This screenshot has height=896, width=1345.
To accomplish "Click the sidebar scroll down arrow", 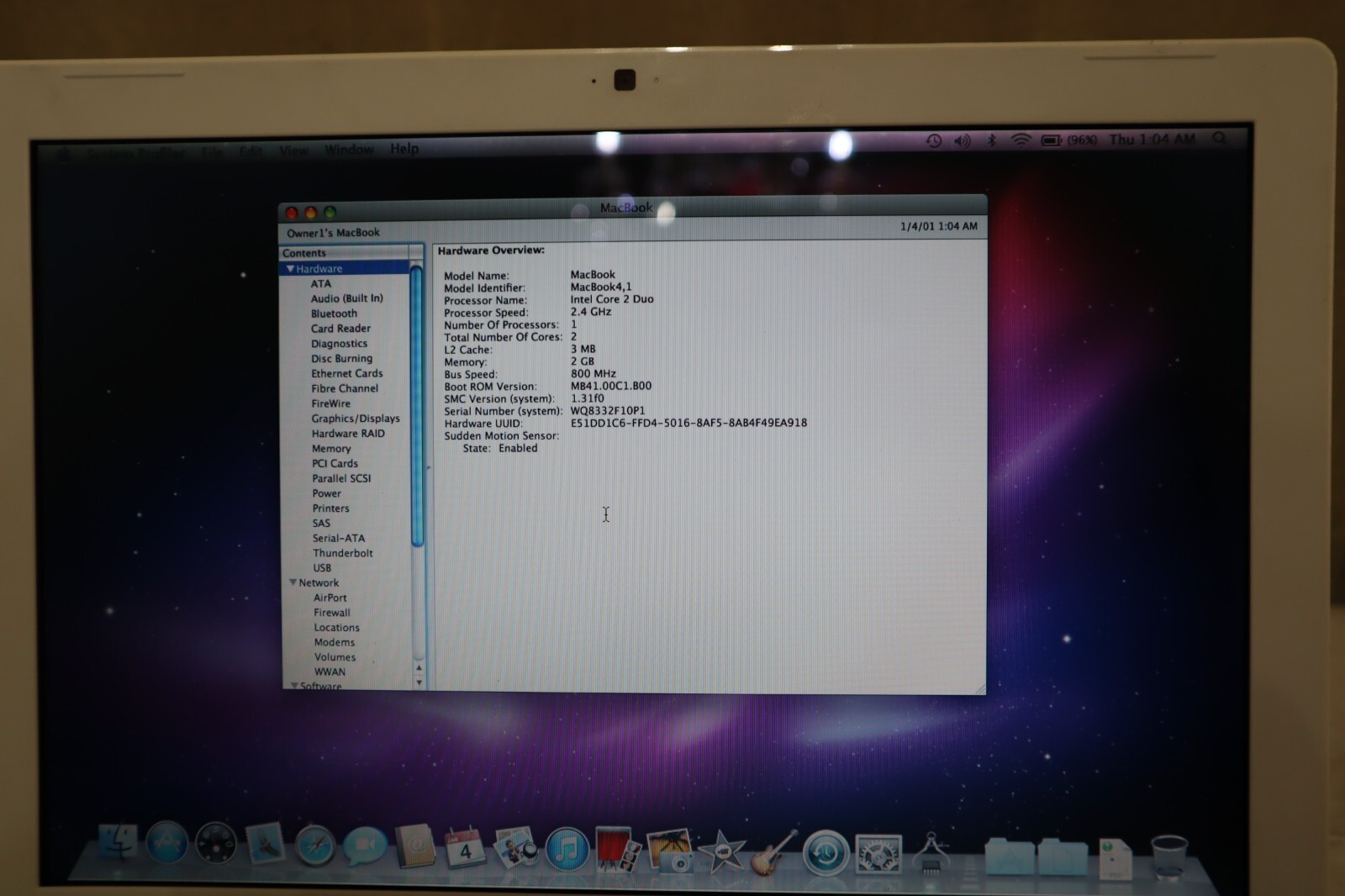I will [x=419, y=683].
